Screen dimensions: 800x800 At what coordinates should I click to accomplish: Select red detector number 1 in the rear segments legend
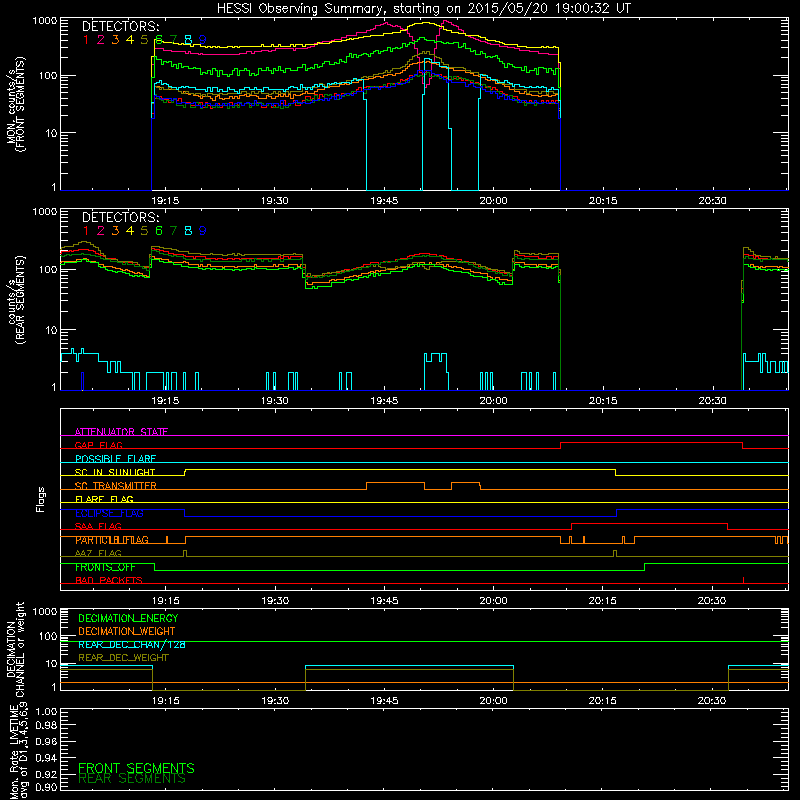[x=86, y=231]
